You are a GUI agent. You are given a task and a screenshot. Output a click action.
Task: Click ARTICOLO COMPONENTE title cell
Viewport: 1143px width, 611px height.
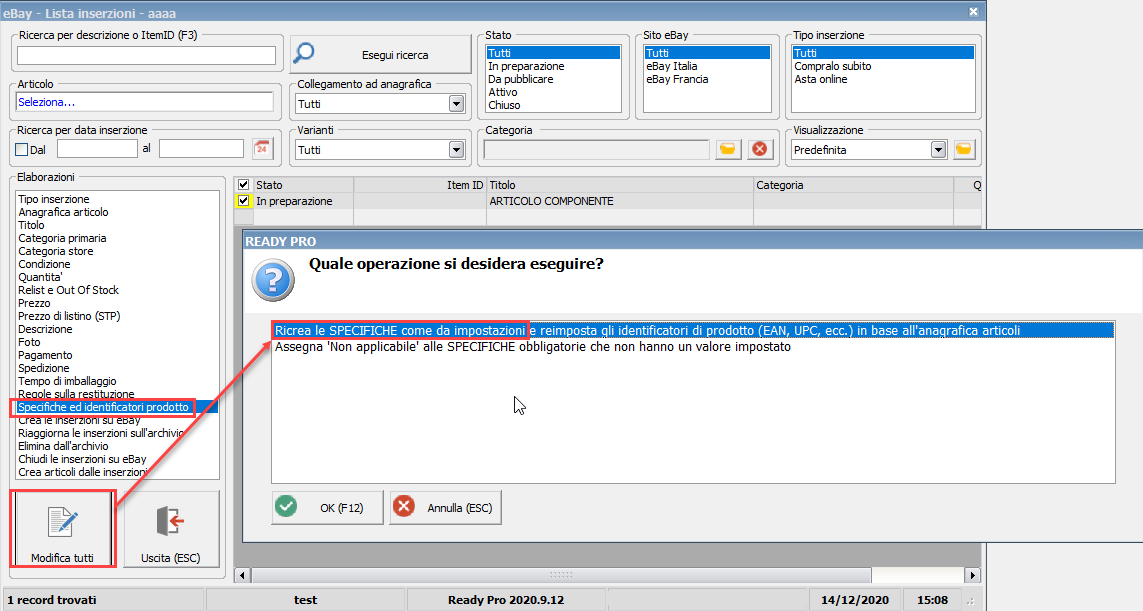(x=620, y=201)
